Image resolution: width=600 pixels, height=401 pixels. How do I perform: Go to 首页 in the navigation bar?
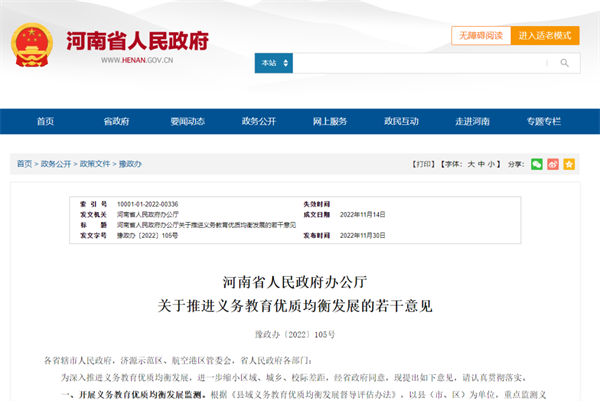click(x=45, y=121)
